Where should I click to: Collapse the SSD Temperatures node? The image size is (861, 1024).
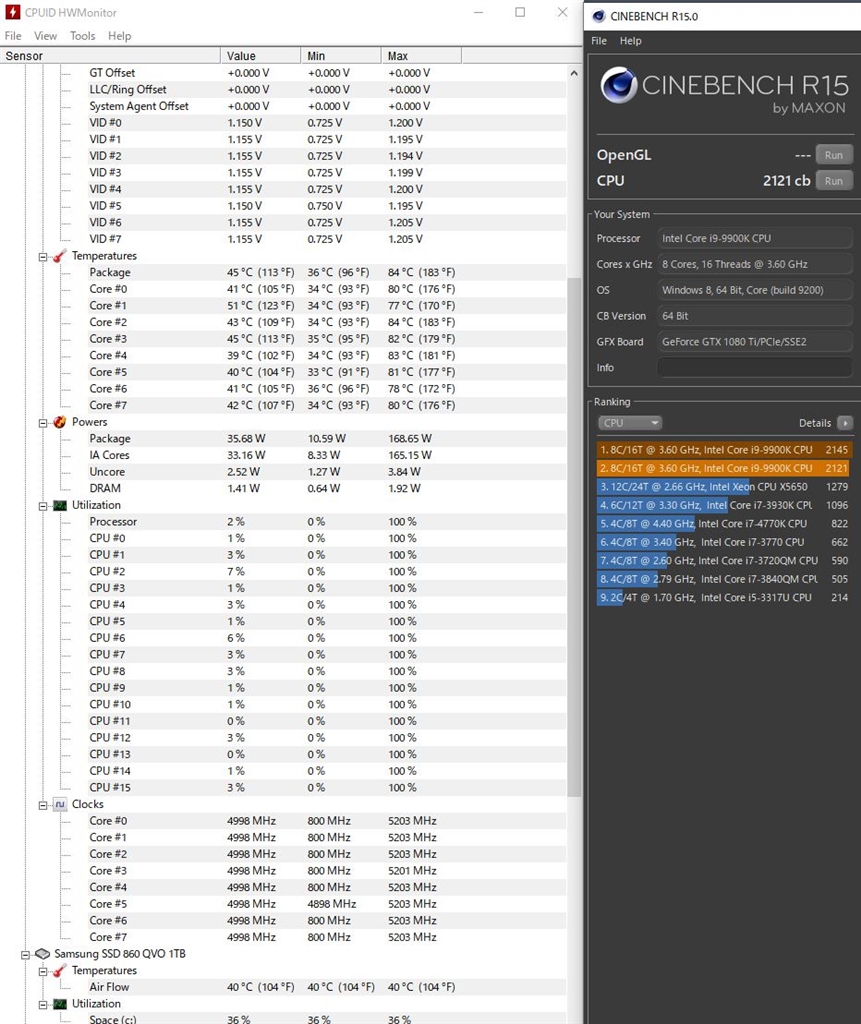[x=43, y=972]
